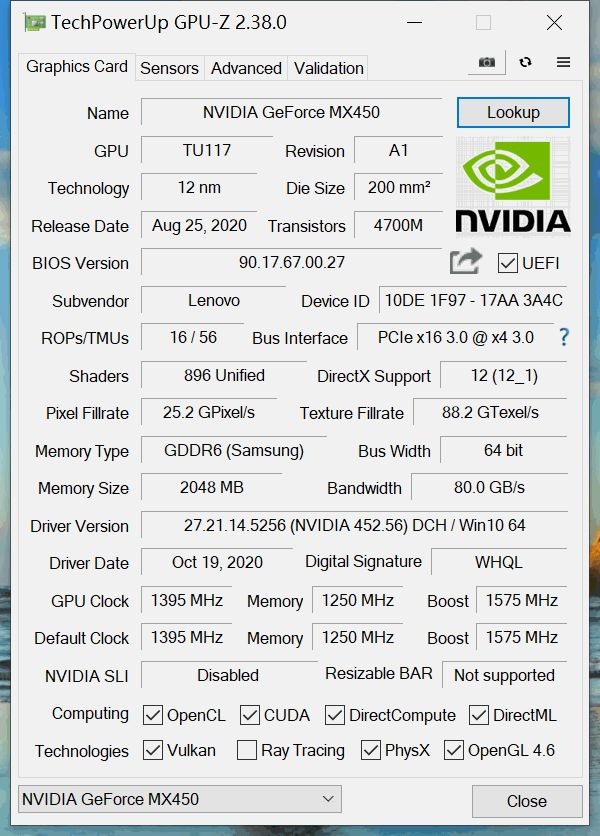The image size is (600, 836).
Task: Click the BIOS export share icon
Action: point(466,261)
